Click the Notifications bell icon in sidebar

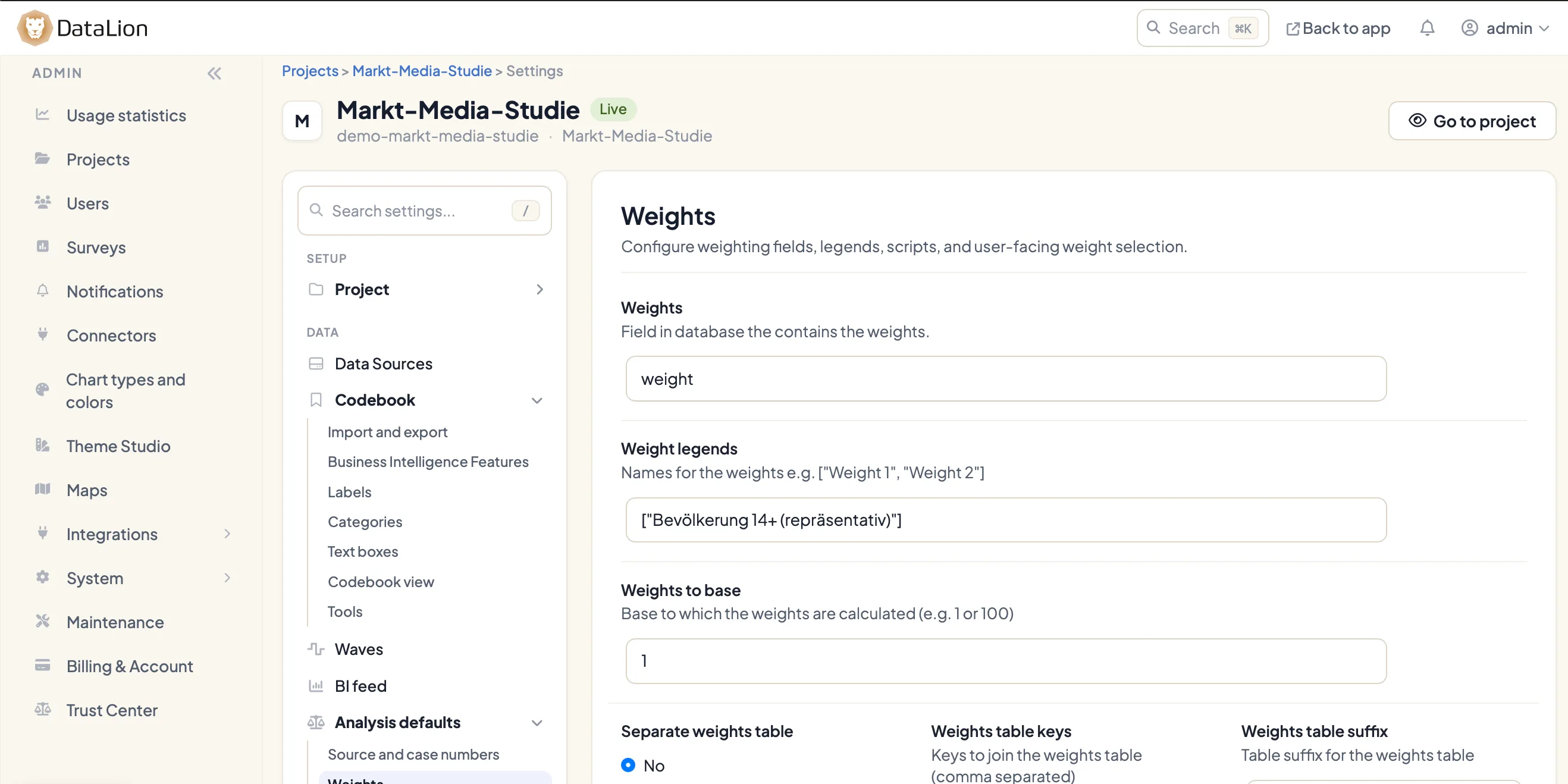pyautogui.click(x=43, y=290)
